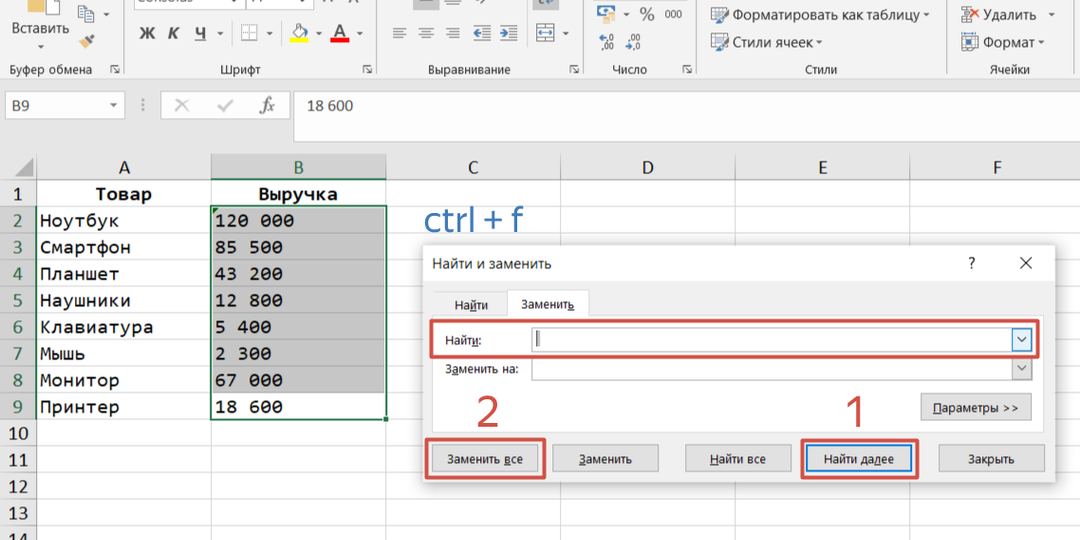Open borders options dropdown arrow
The width and height of the screenshot is (1080, 540).
[269, 33]
